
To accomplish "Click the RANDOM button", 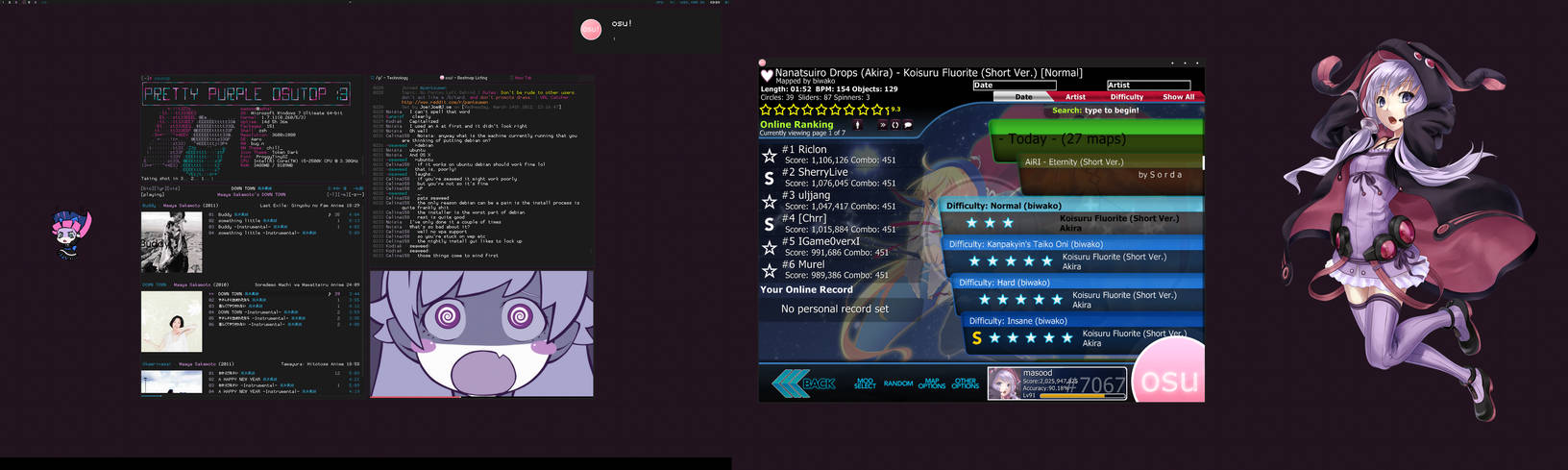I will 898,383.
